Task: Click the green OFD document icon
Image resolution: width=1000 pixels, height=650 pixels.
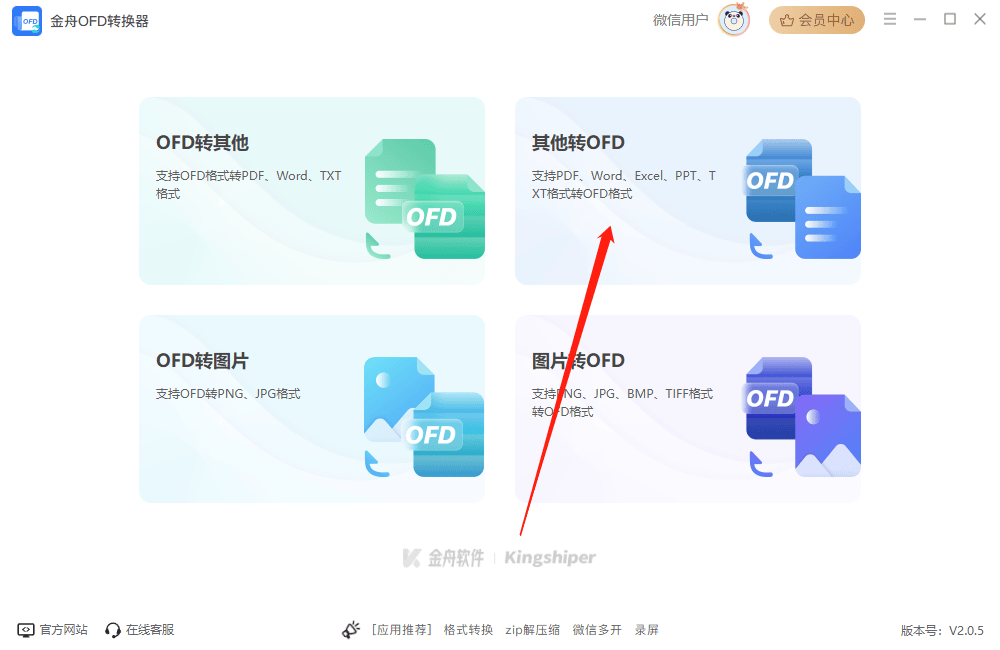Action: click(x=424, y=199)
